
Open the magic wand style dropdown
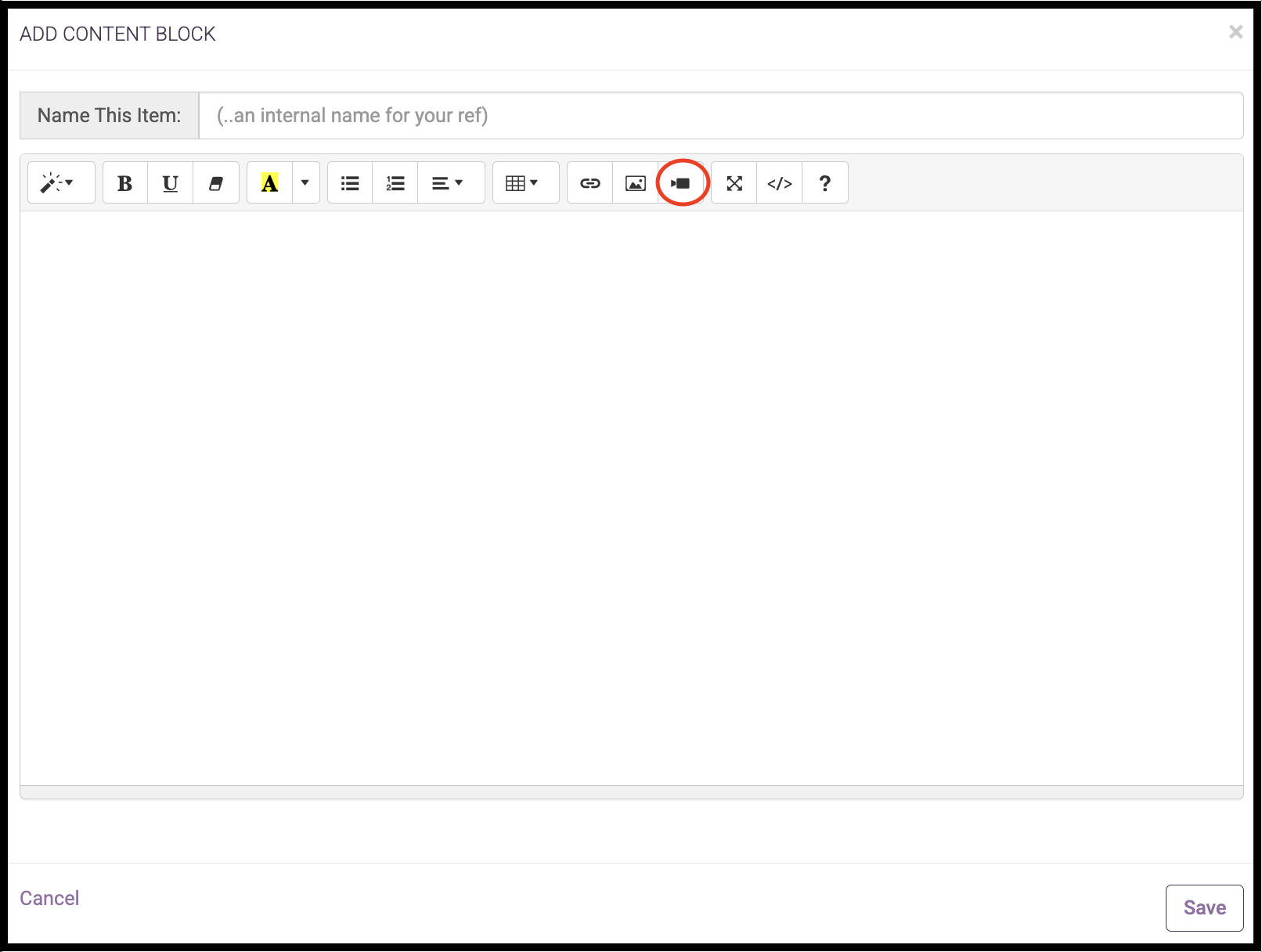61,183
